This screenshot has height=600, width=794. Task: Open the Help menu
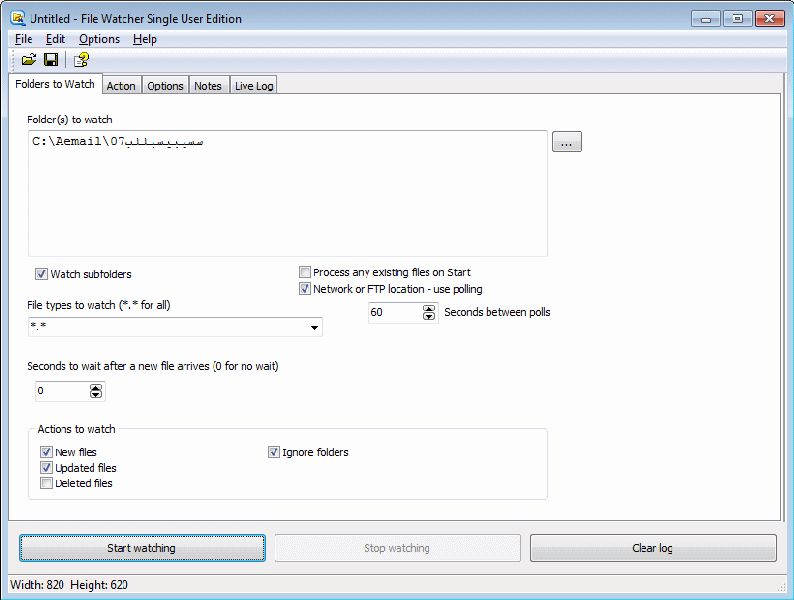(145, 39)
